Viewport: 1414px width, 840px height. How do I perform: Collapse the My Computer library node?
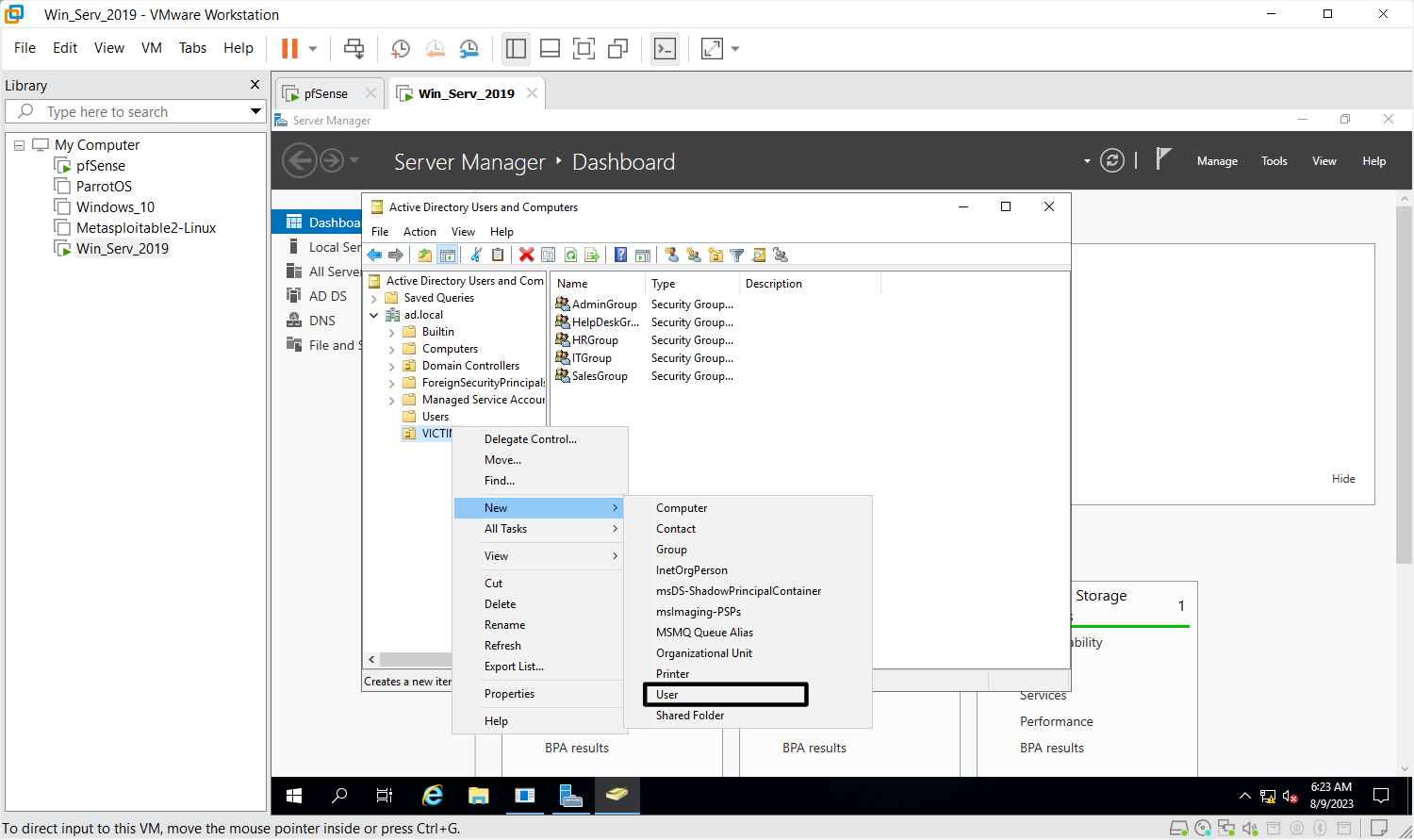[x=19, y=145]
